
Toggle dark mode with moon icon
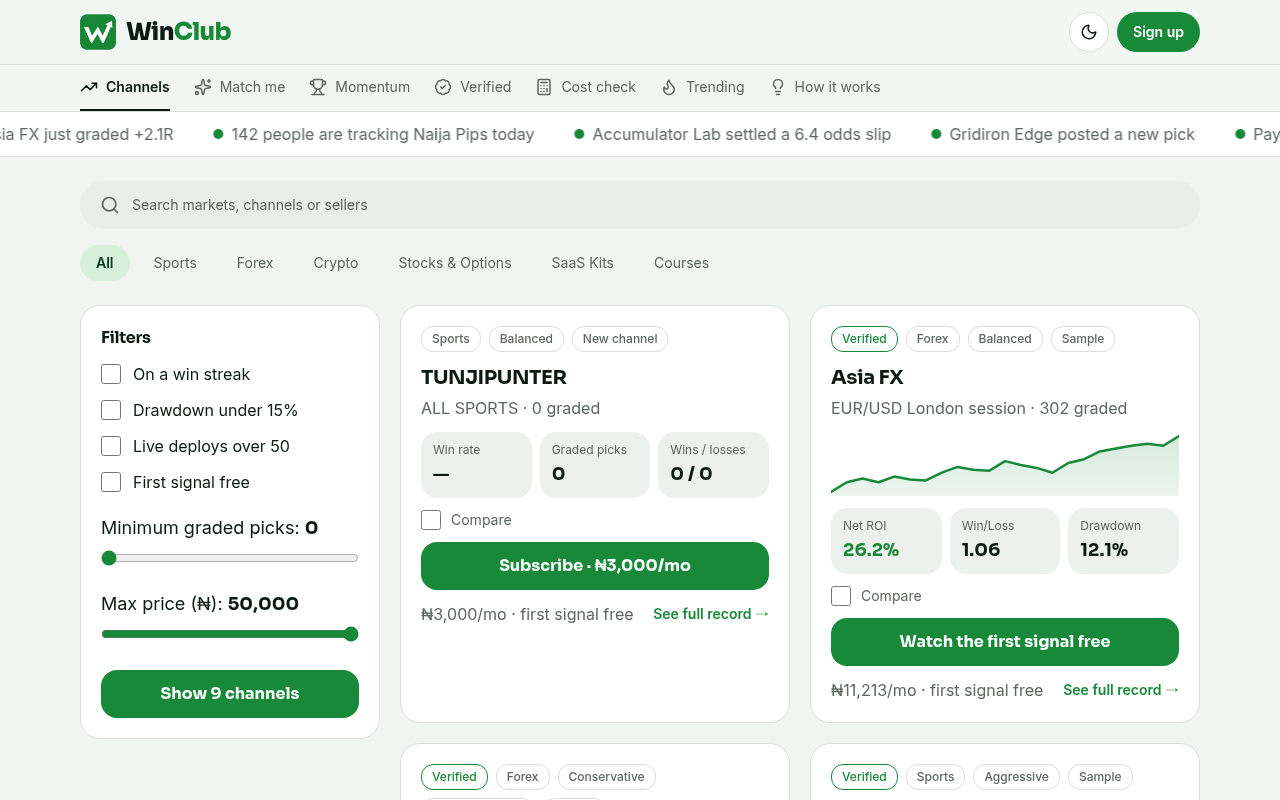click(1089, 32)
